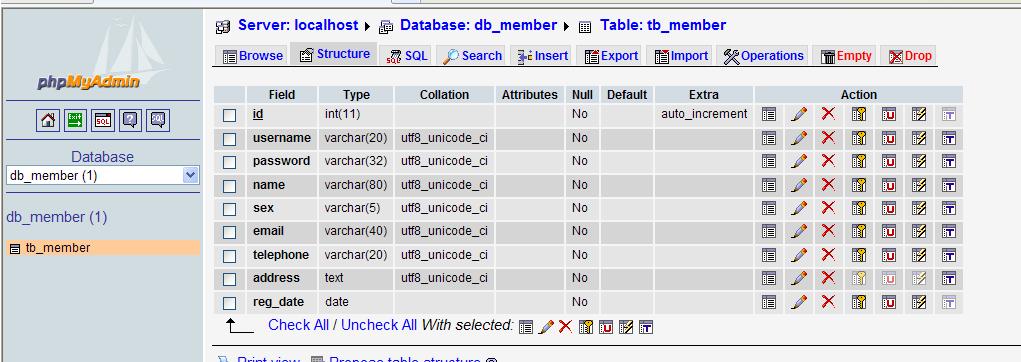Edit the password field pencil icon
1021x362 pixels.
(x=798, y=161)
